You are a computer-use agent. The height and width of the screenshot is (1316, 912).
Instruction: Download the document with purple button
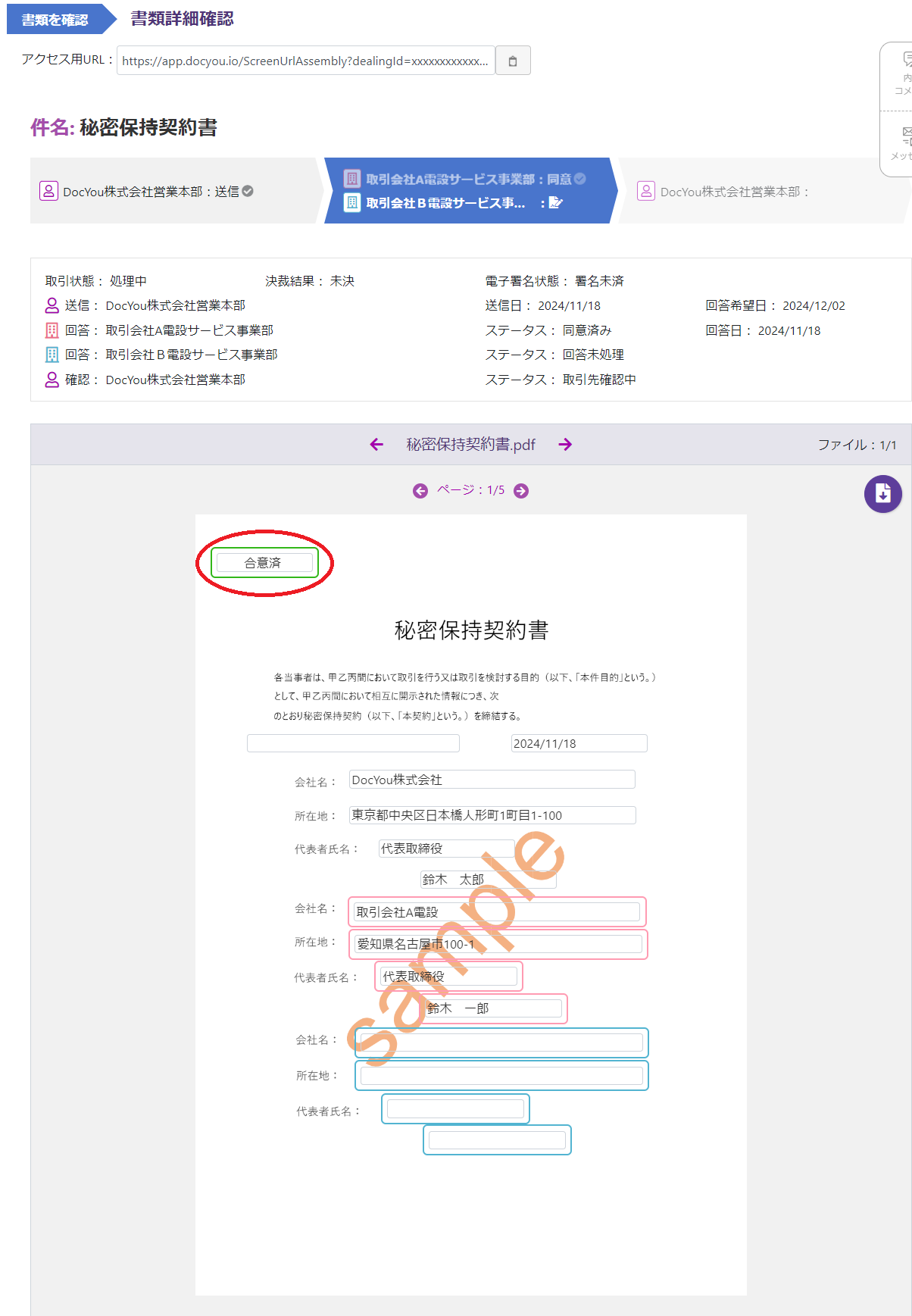coord(883,494)
